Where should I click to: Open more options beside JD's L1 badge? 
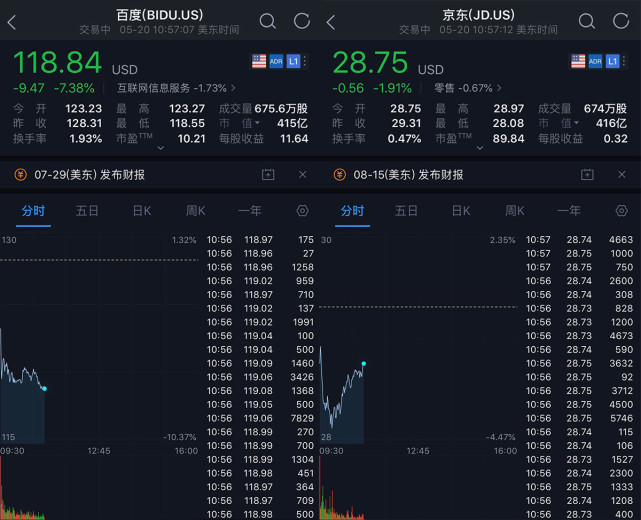coord(624,61)
